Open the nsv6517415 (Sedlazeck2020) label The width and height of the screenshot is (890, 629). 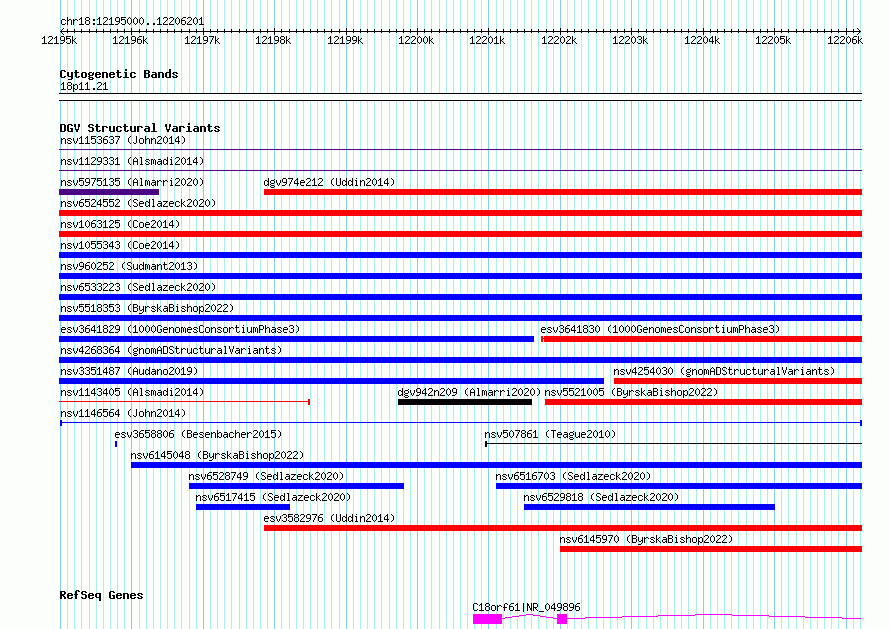(x=273, y=497)
